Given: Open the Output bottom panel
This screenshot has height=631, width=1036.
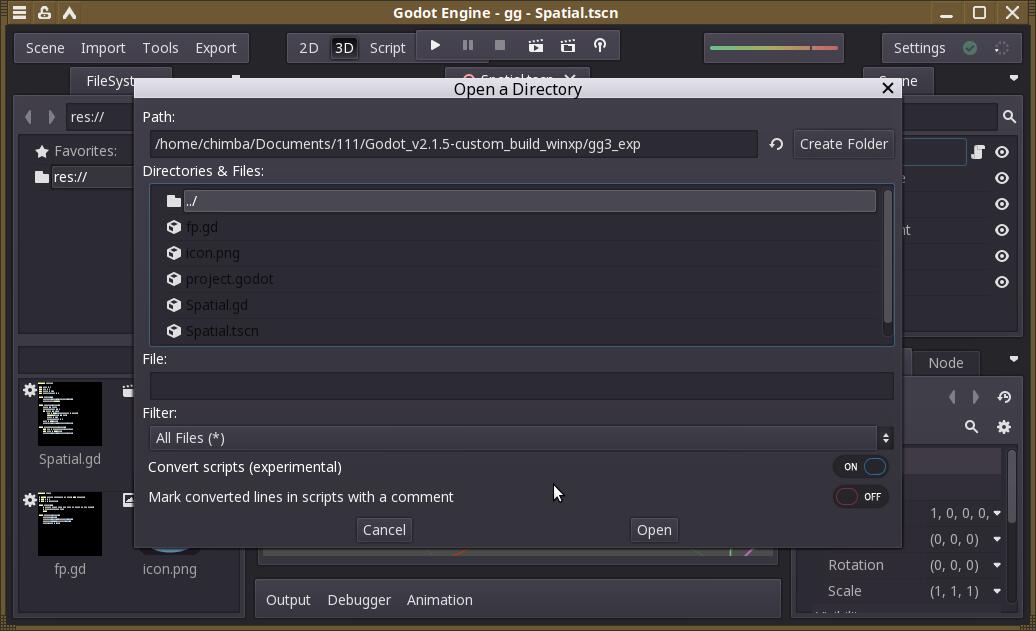Looking at the screenshot, I should point(288,600).
